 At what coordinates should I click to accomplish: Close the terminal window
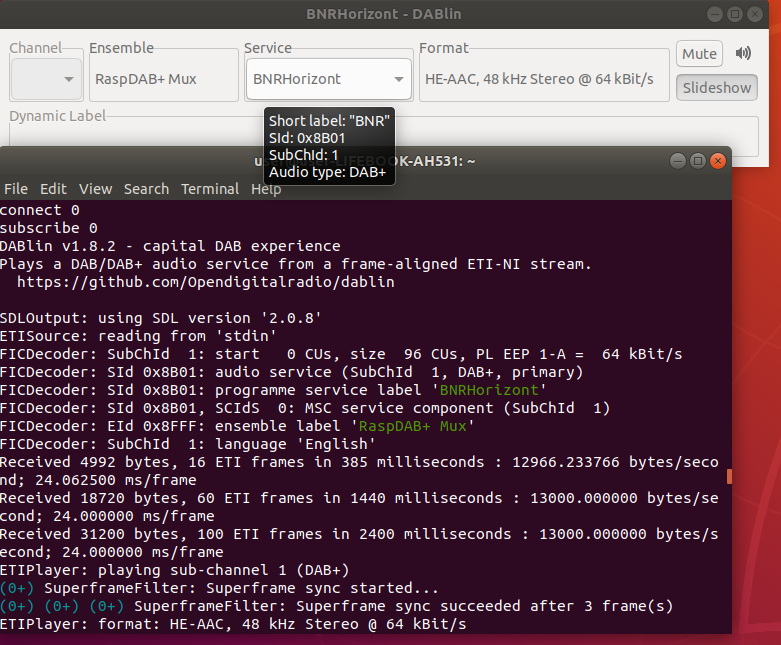pyautogui.click(x=718, y=161)
